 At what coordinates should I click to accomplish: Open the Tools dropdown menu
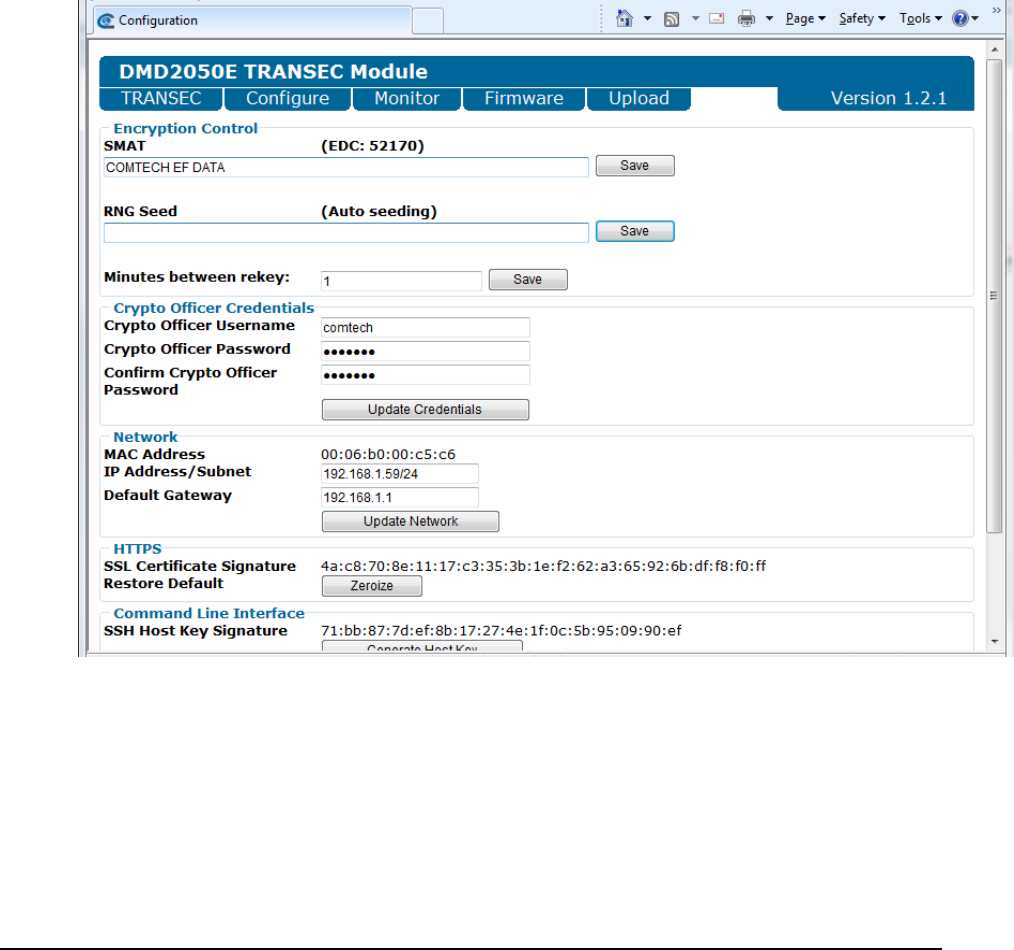pyautogui.click(x=920, y=19)
